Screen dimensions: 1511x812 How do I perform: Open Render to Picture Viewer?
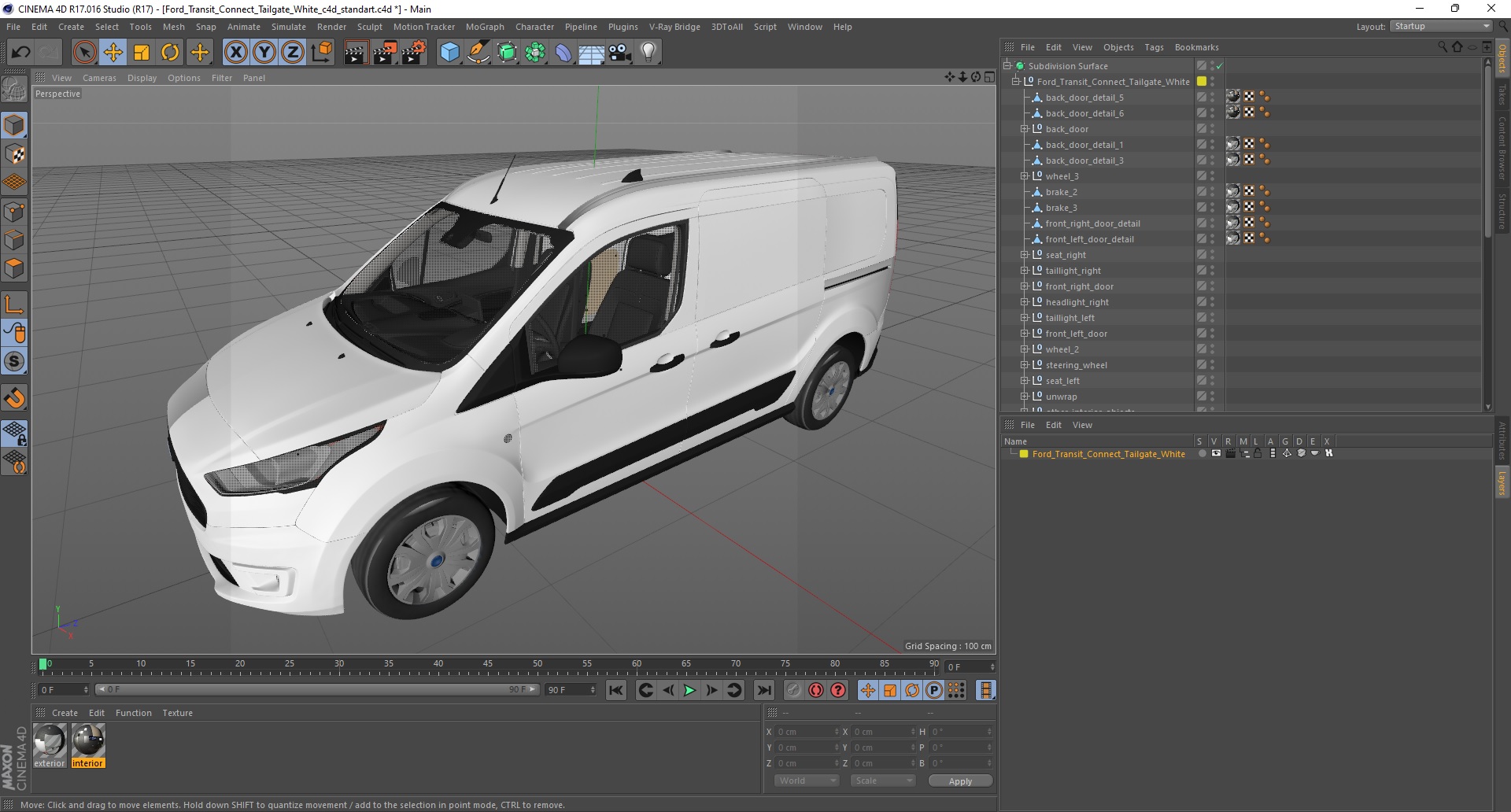[x=385, y=53]
